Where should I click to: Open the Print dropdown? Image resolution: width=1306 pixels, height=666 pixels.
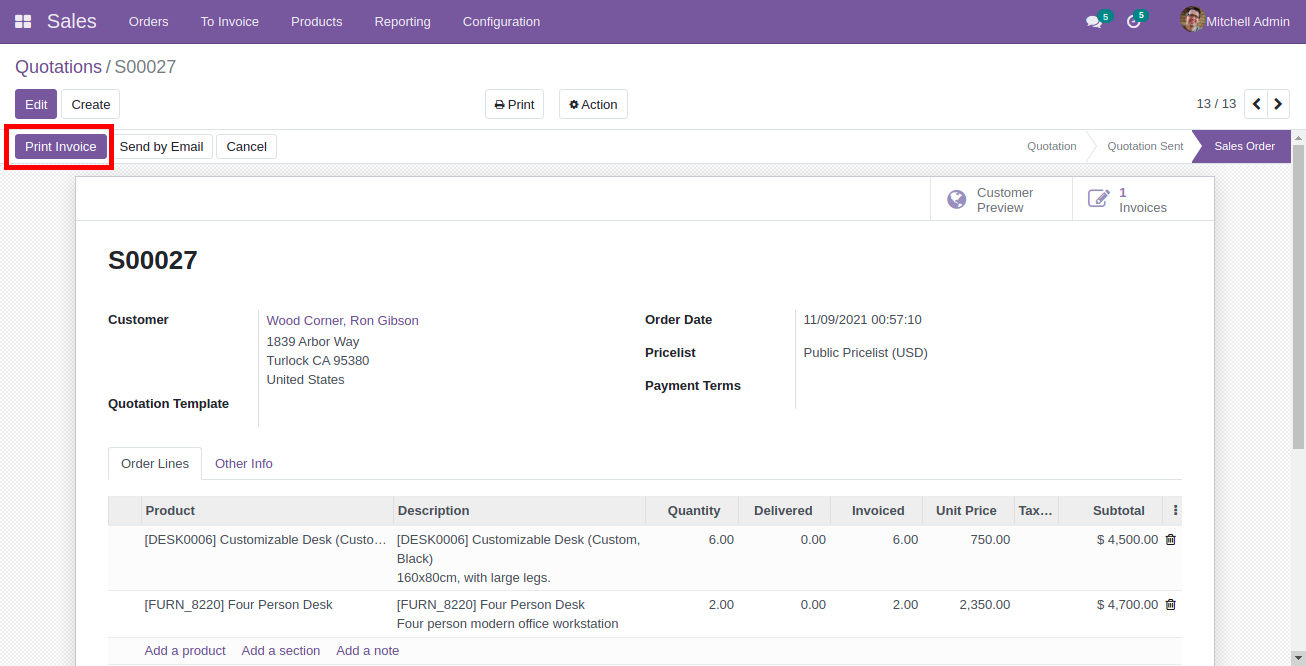pyautogui.click(x=514, y=104)
